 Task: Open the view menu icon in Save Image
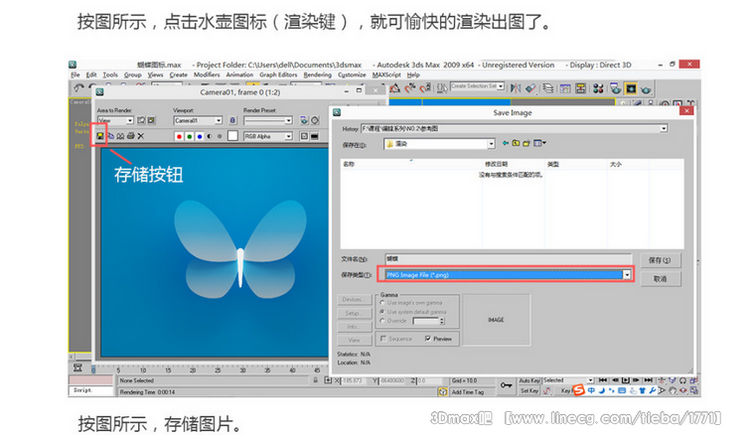(540, 143)
